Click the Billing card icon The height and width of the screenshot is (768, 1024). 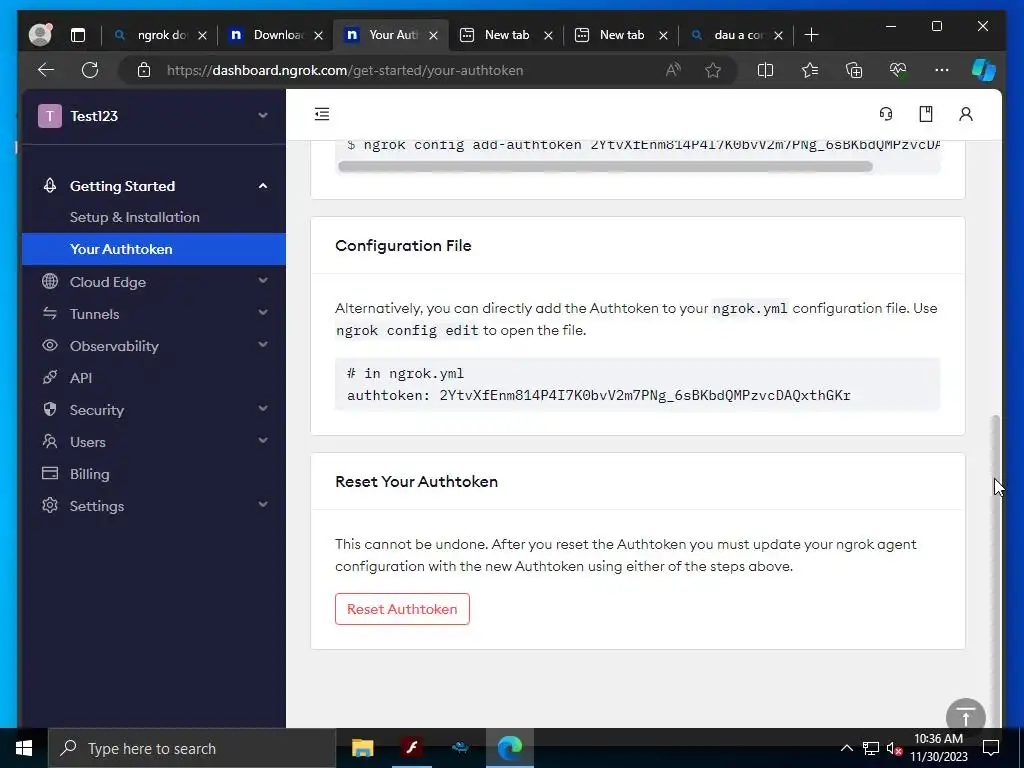point(50,473)
